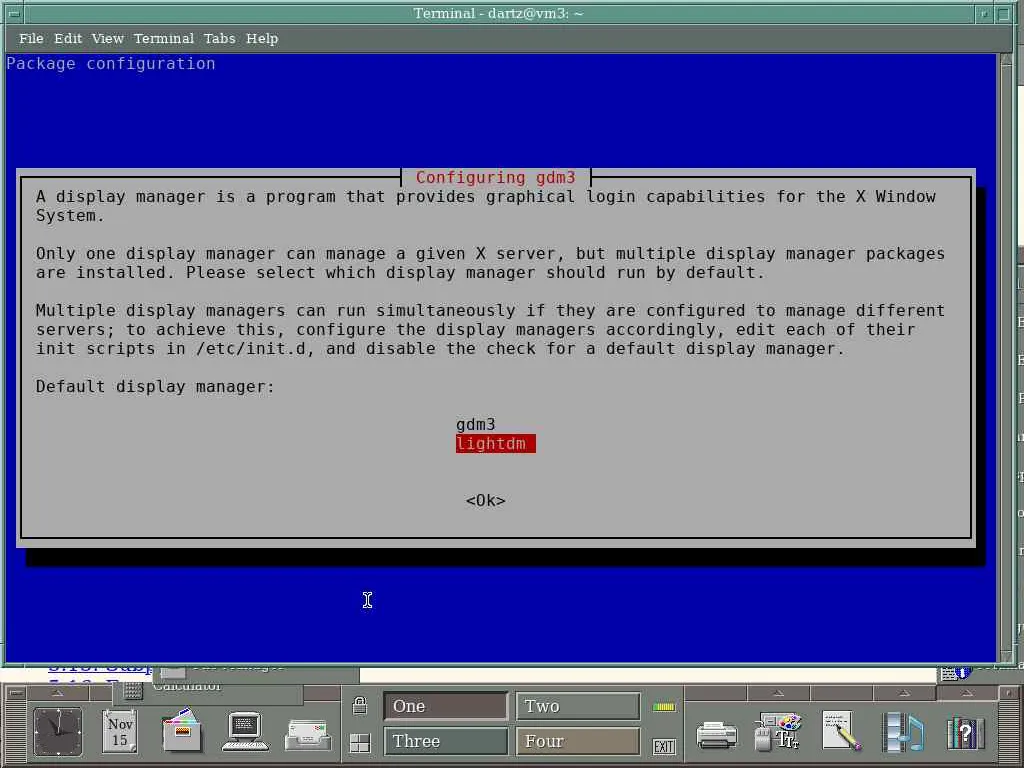Image resolution: width=1024 pixels, height=768 pixels.
Task: Open the mail inbox tray icon
Action: coord(308,734)
